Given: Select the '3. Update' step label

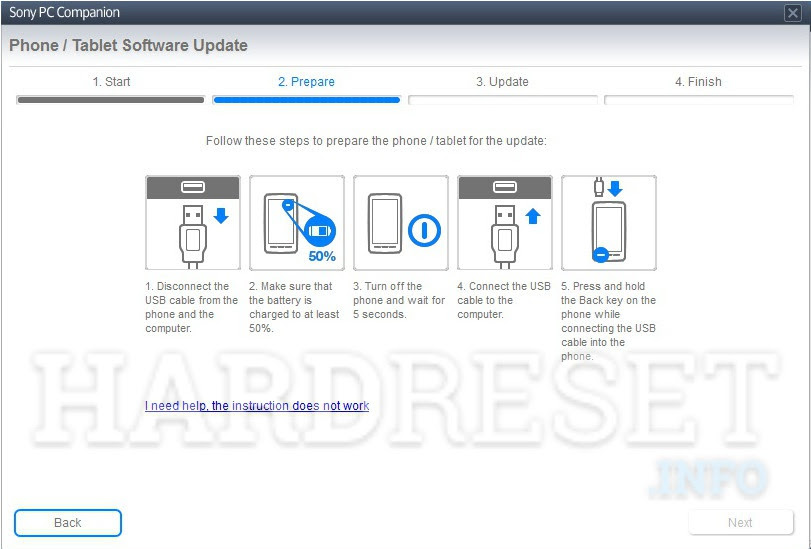Looking at the screenshot, I should coord(502,82).
